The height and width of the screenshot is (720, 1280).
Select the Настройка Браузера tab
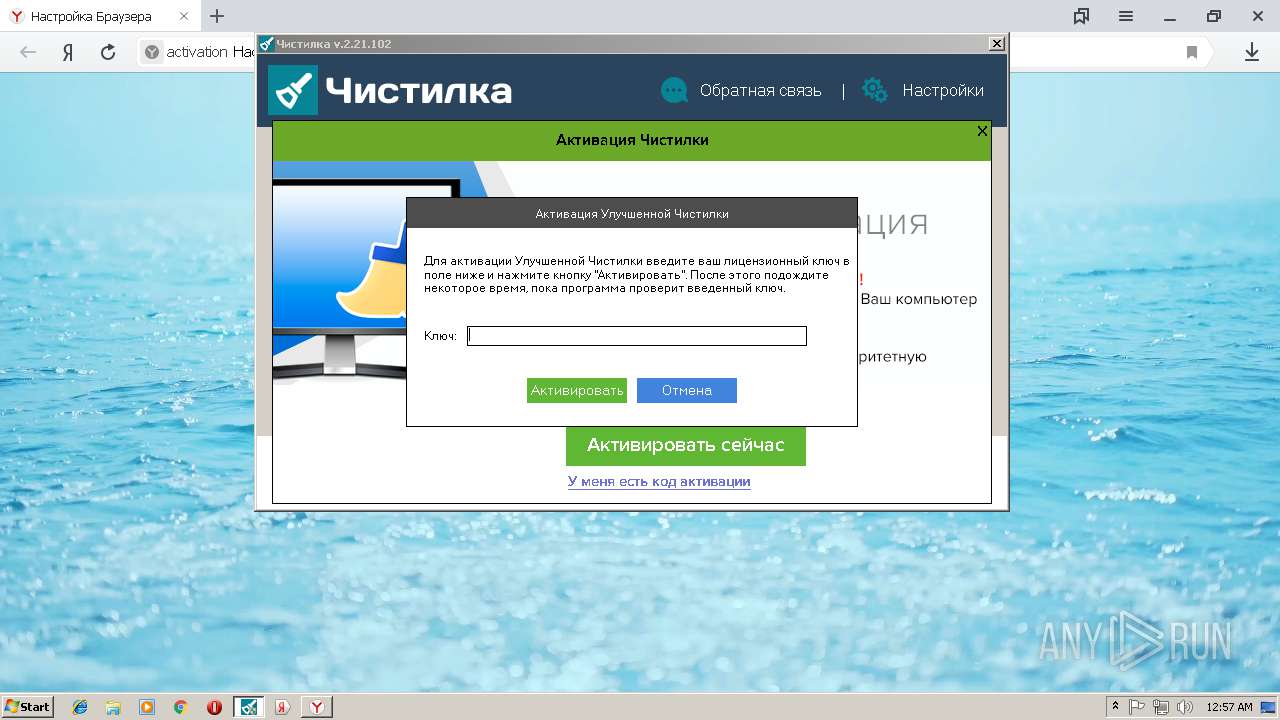point(100,16)
